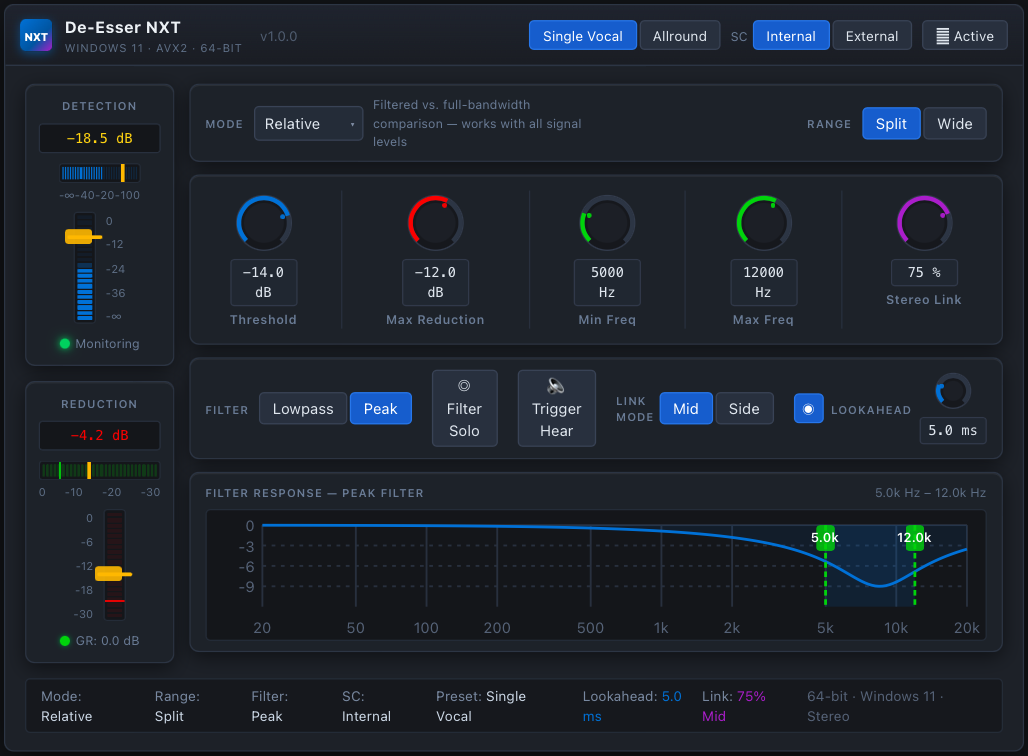Open the Mode dropdown showing Relative

point(308,124)
